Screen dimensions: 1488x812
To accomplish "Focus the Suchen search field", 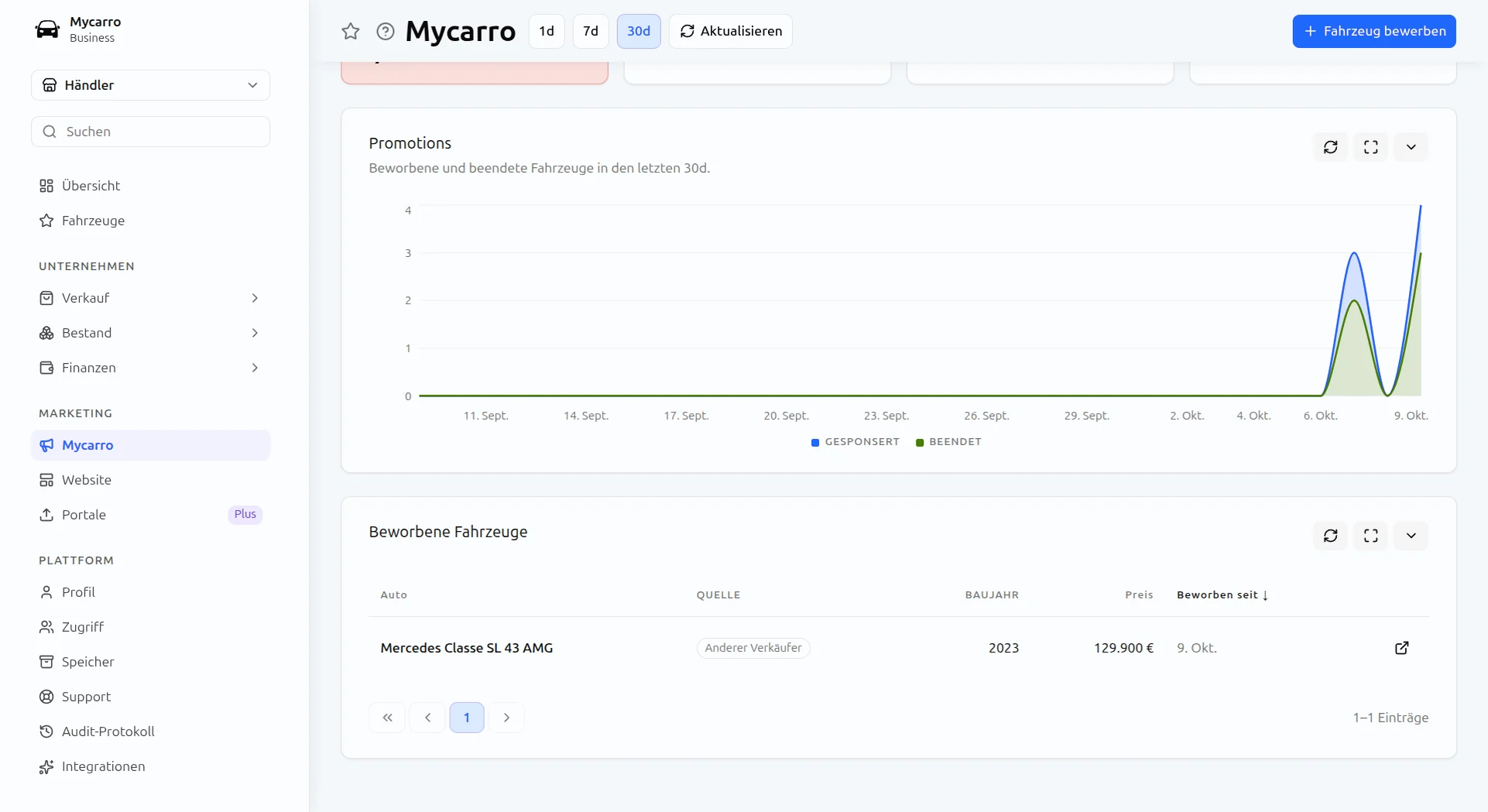I will coord(150,132).
